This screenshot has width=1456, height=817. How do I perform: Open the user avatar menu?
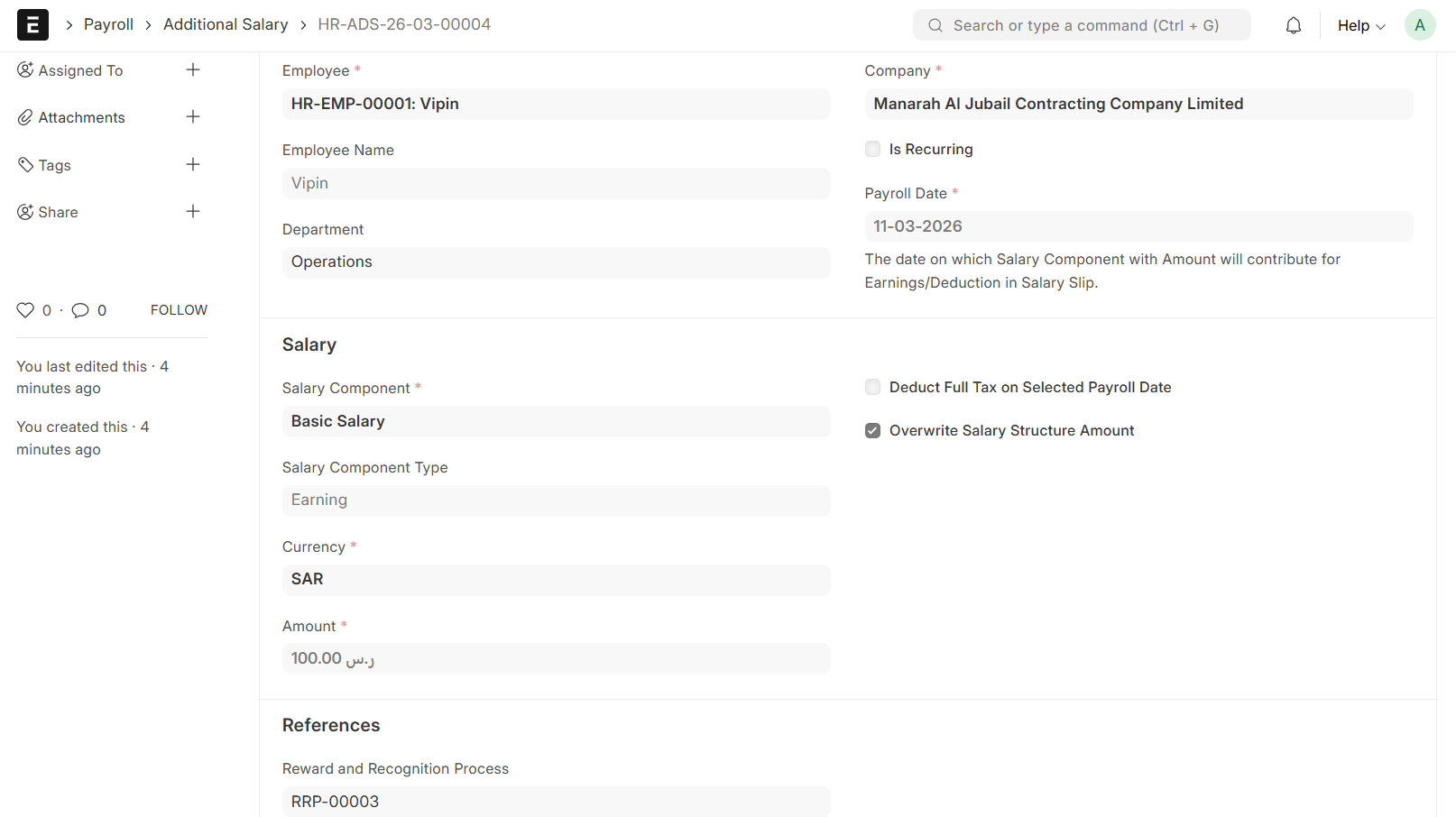click(x=1419, y=25)
